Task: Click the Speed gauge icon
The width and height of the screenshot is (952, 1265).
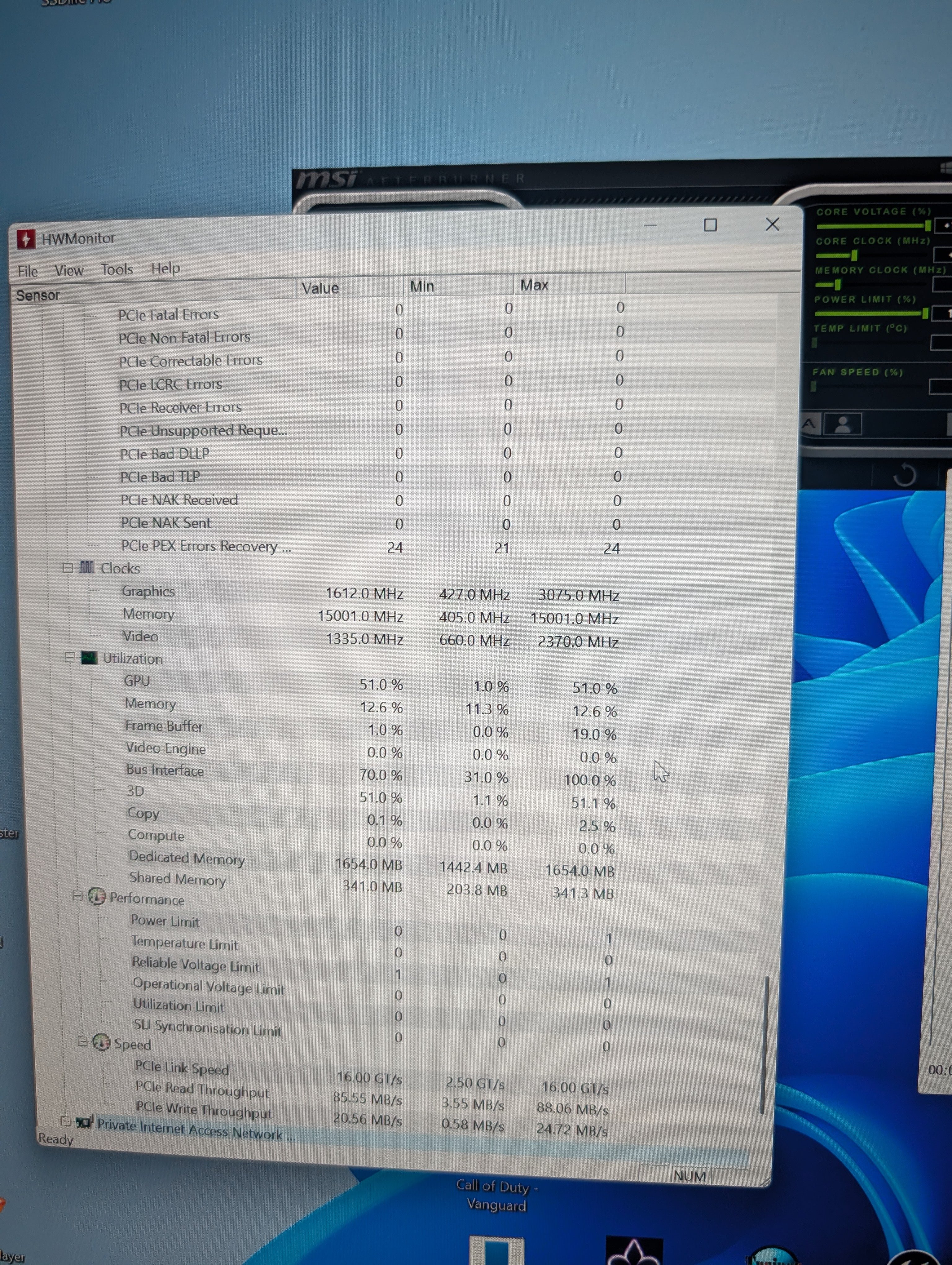Action: point(102,1042)
